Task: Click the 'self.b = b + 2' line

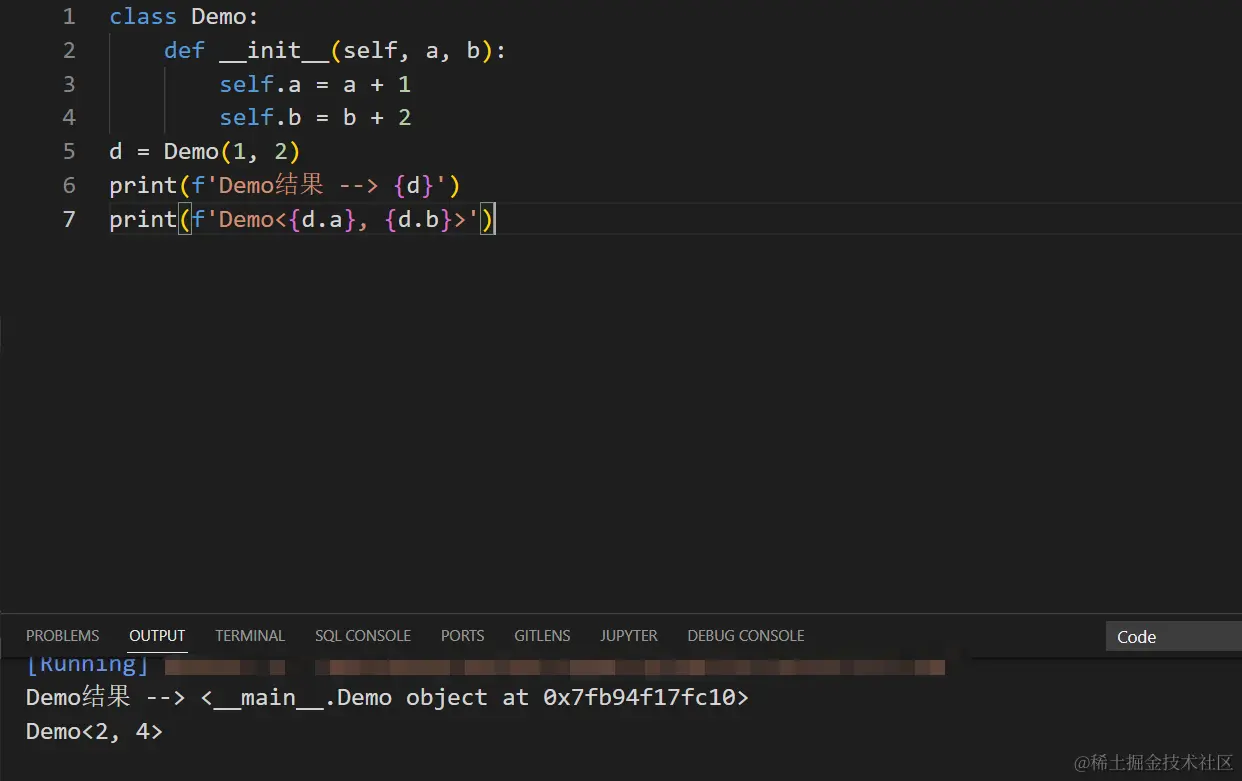Action: (x=315, y=117)
